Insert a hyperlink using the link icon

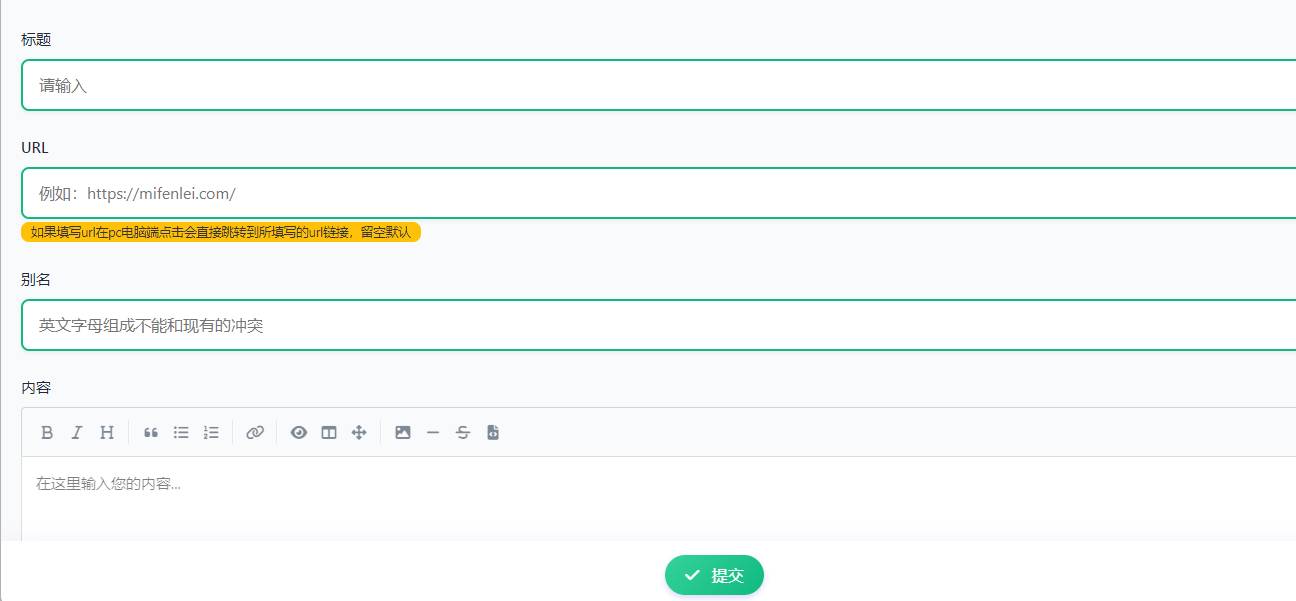click(255, 432)
